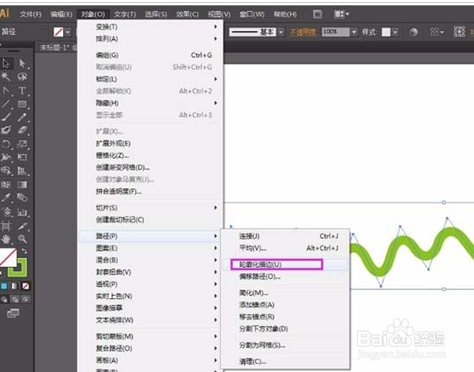Select the Rectangle tool
Viewport: 474px width, 372px height.
click(22, 104)
